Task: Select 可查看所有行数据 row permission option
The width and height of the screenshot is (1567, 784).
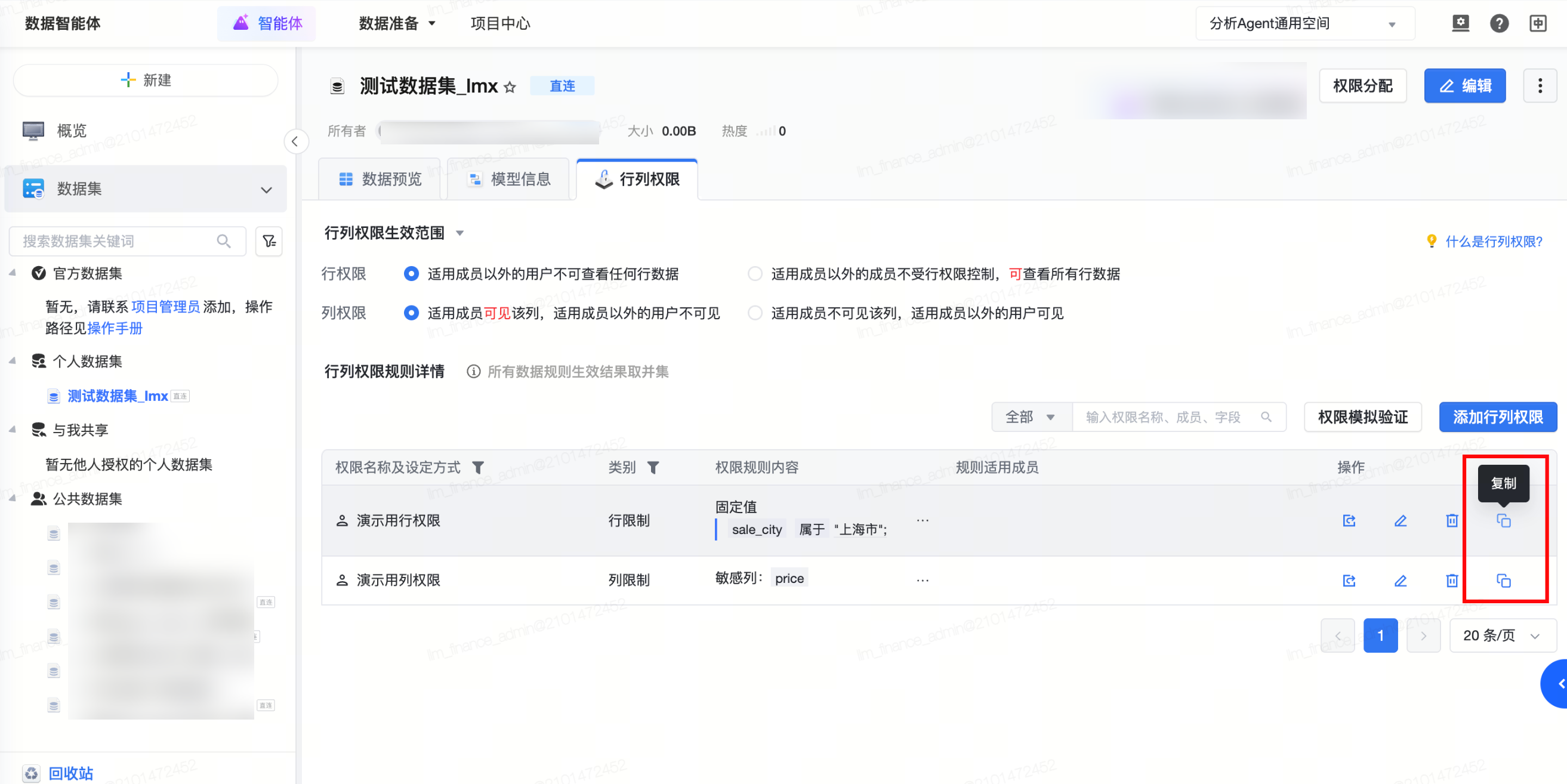Action: pos(755,274)
